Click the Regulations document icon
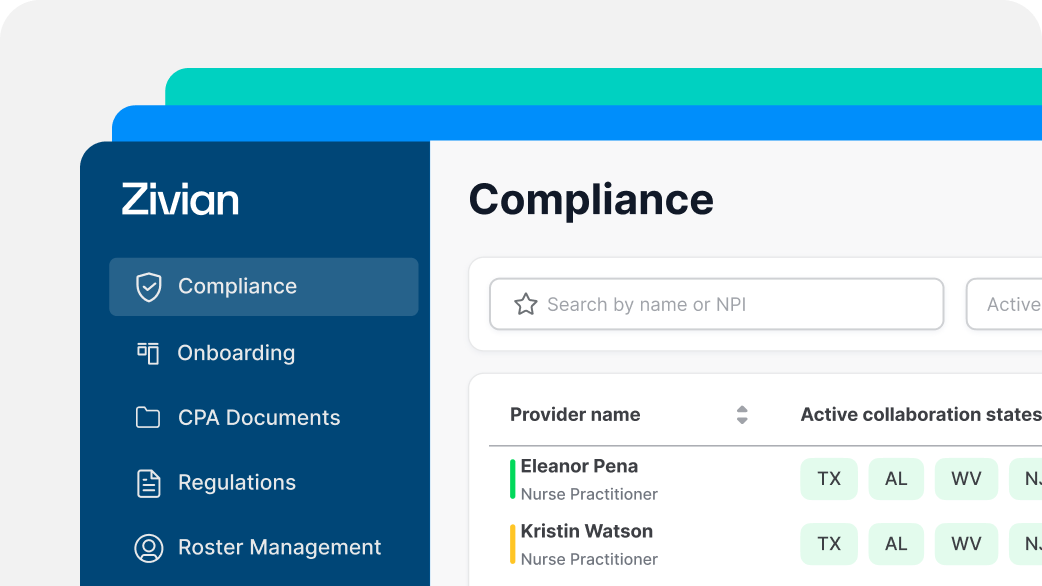Screen dimensions: 1042x586 [x=148, y=483]
